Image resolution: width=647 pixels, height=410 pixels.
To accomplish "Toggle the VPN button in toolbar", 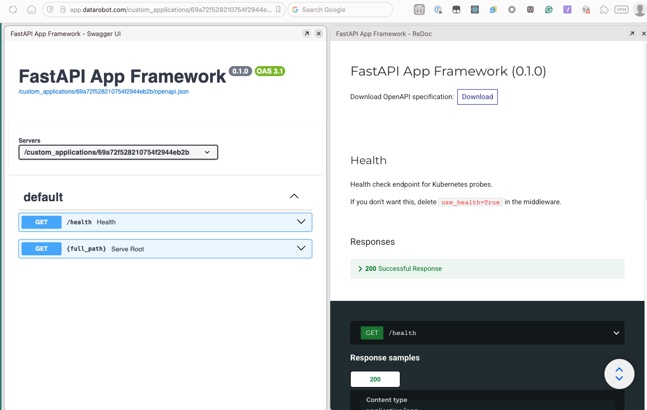I will point(621,9).
